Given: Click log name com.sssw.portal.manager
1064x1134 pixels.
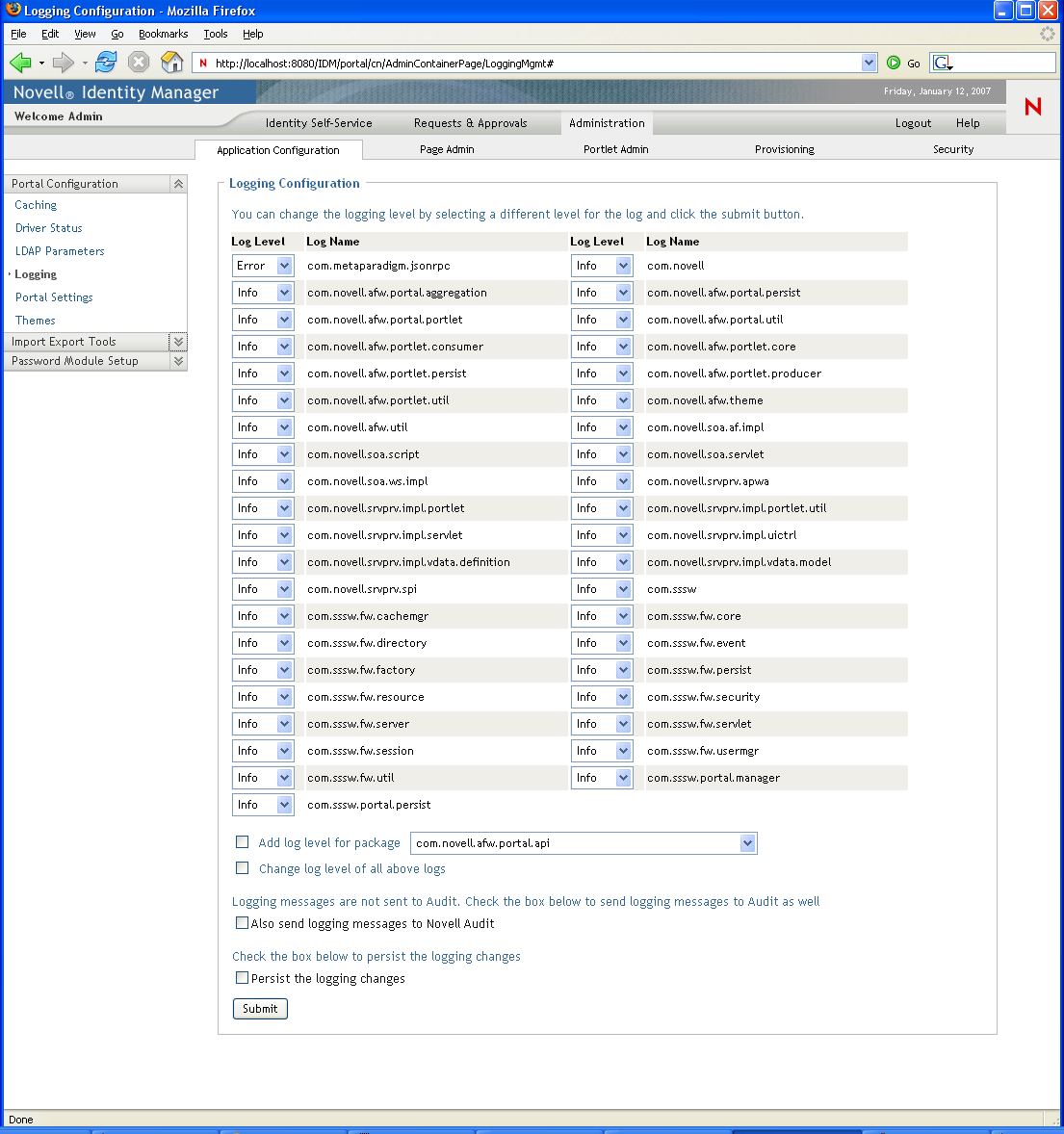Looking at the screenshot, I should pos(714,778).
